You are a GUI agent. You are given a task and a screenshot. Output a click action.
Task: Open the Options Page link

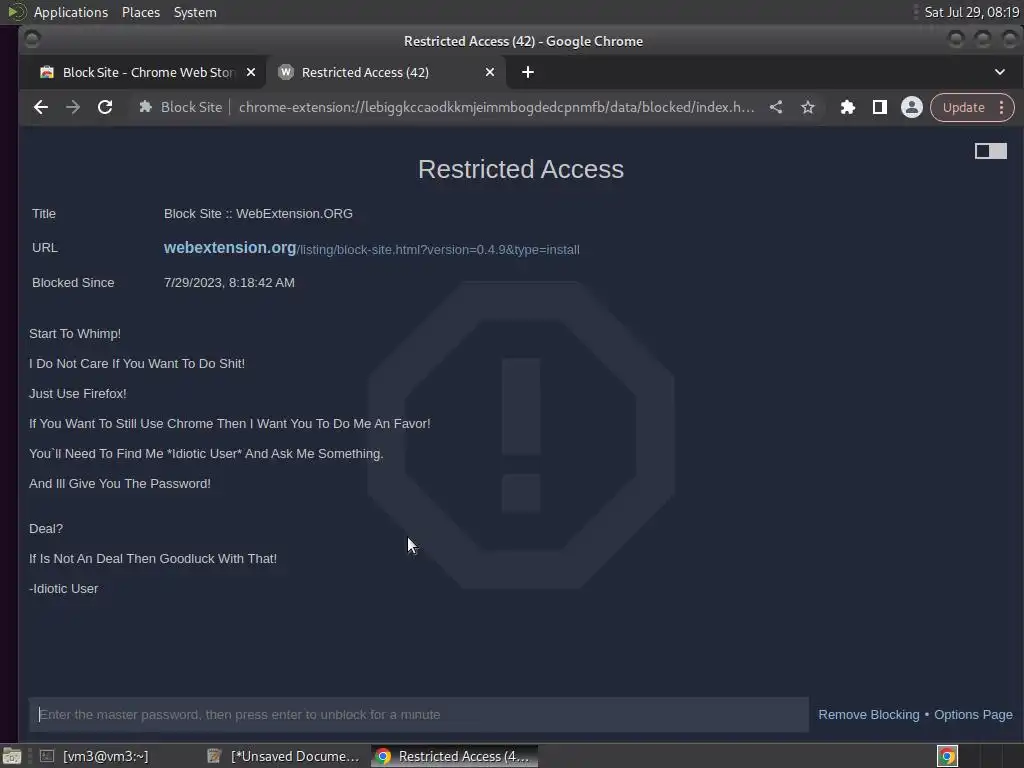[x=973, y=714]
